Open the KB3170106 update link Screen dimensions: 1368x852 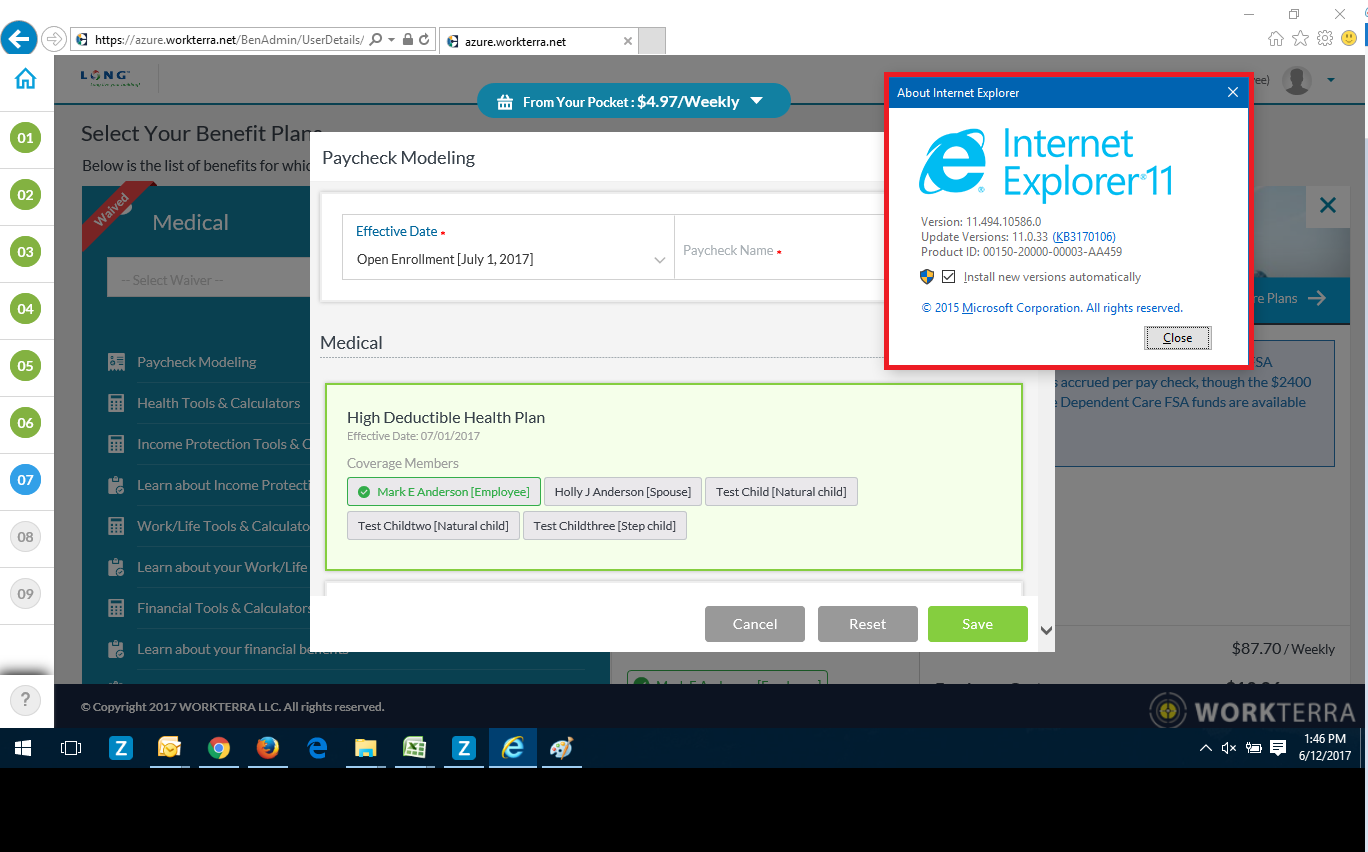[1084, 237]
